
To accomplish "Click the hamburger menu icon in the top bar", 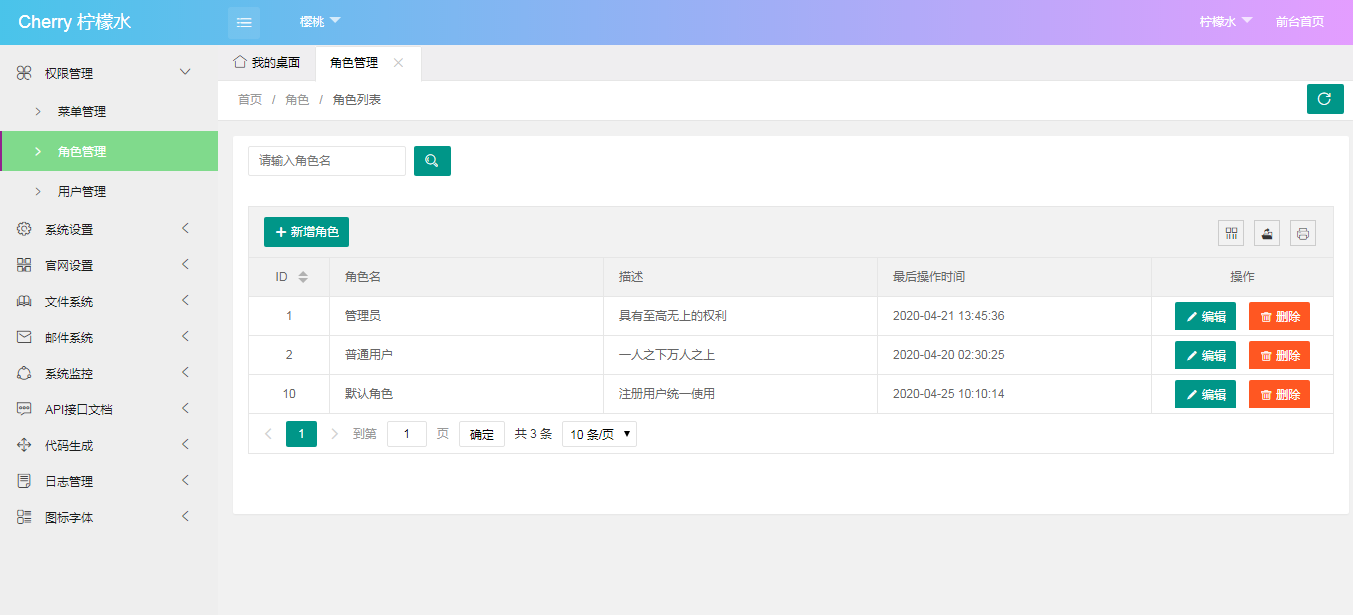I will 244,21.
